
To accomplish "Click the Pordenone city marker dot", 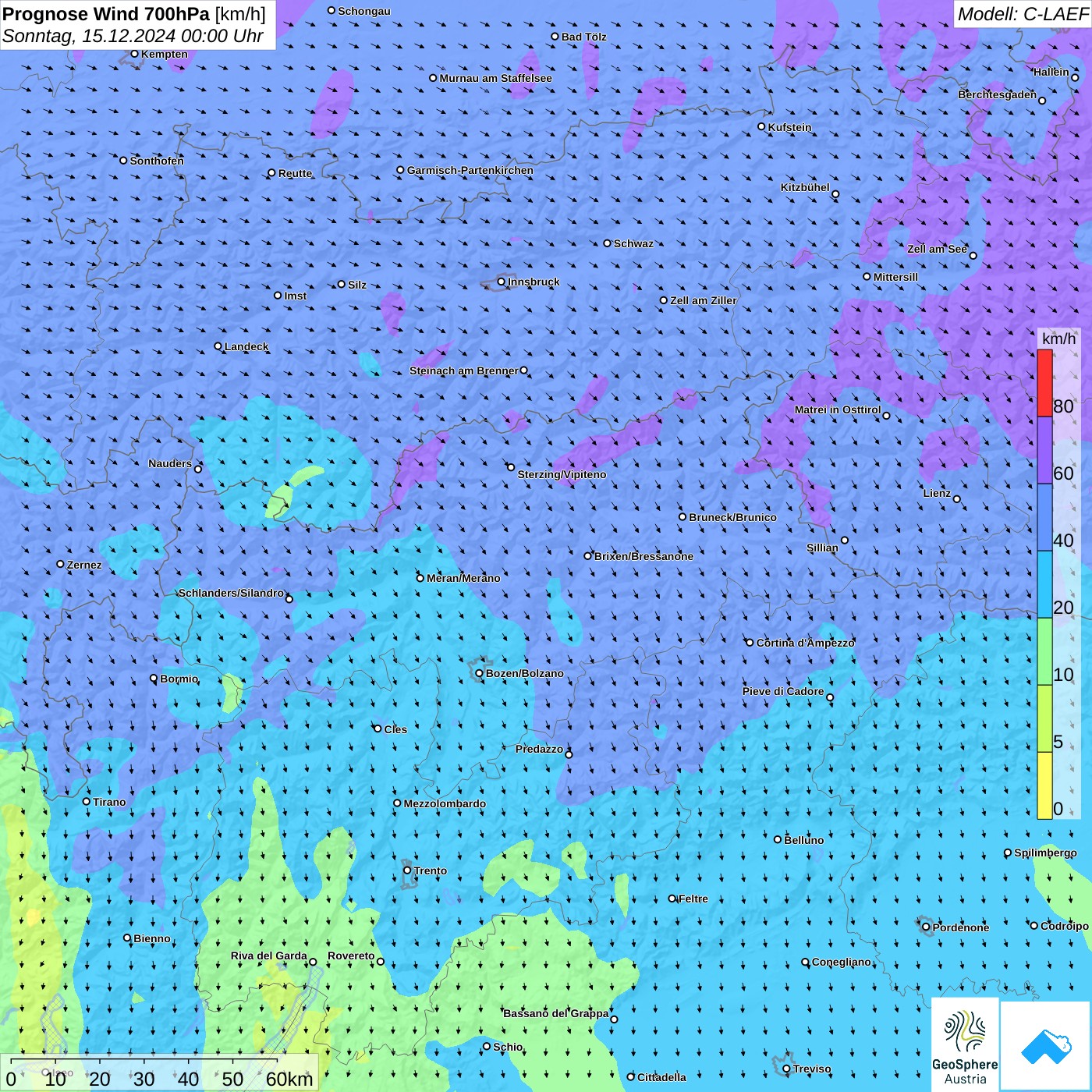I will [926, 927].
